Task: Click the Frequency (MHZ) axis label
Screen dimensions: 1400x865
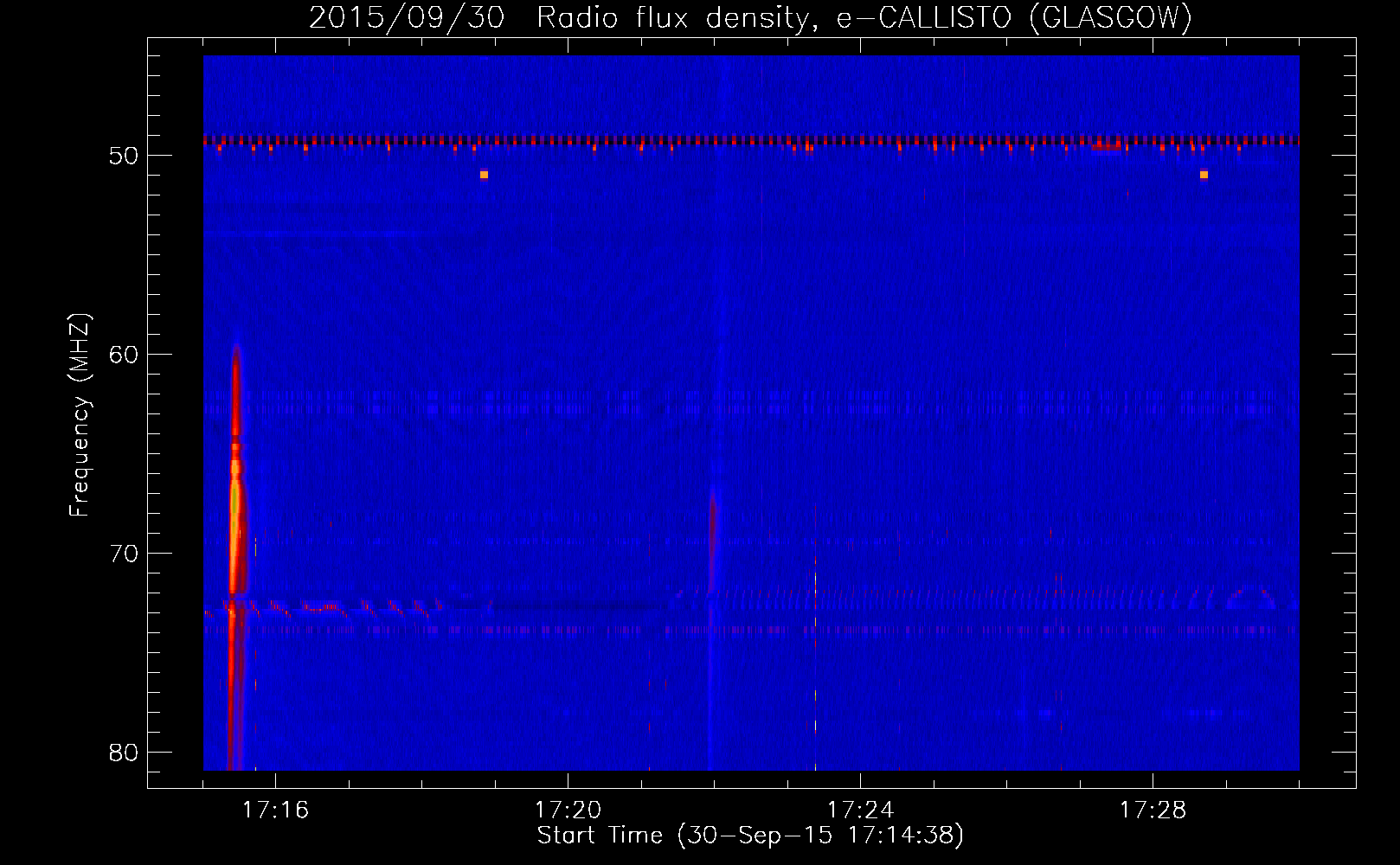Action: (x=80, y=415)
